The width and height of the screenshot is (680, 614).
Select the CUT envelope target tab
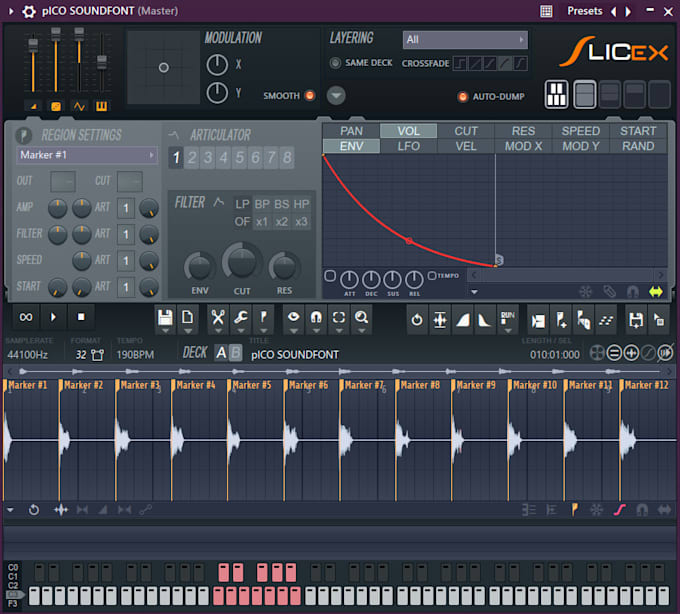point(466,131)
